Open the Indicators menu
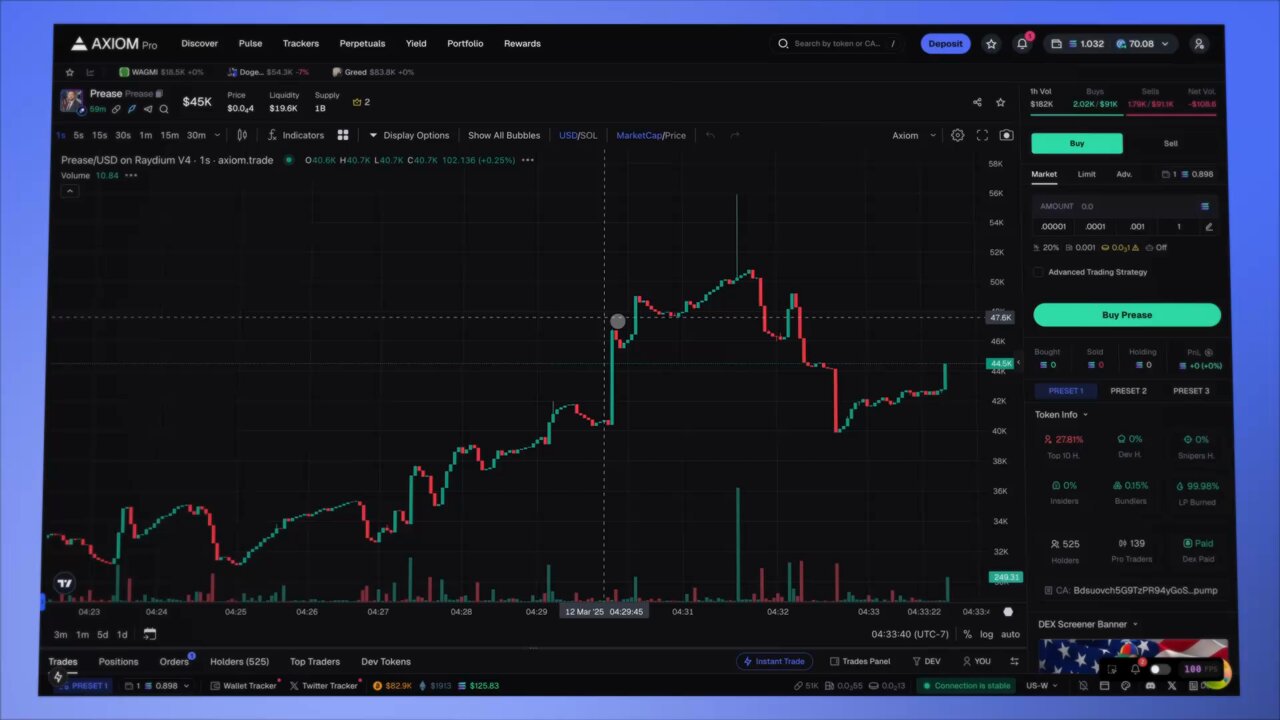 [295, 135]
